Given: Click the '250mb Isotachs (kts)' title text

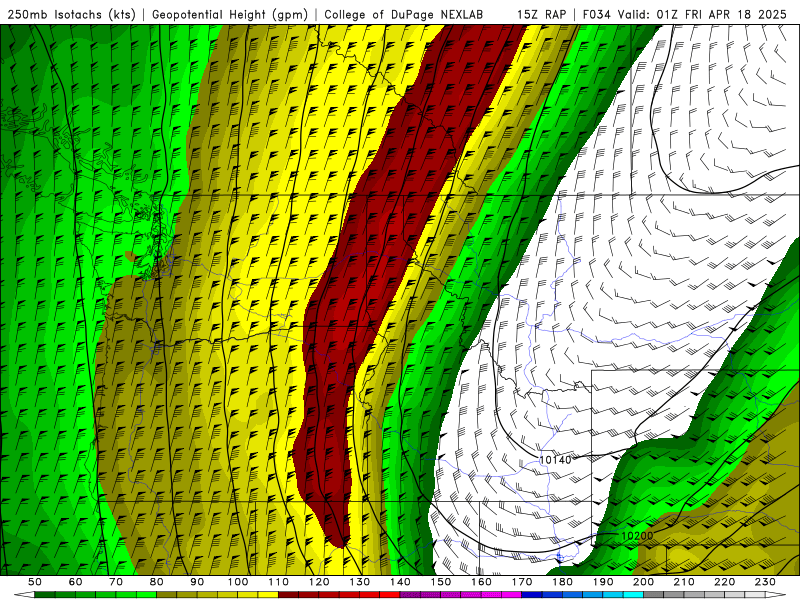Looking at the screenshot, I should pyautogui.click(x=71, y=15).
